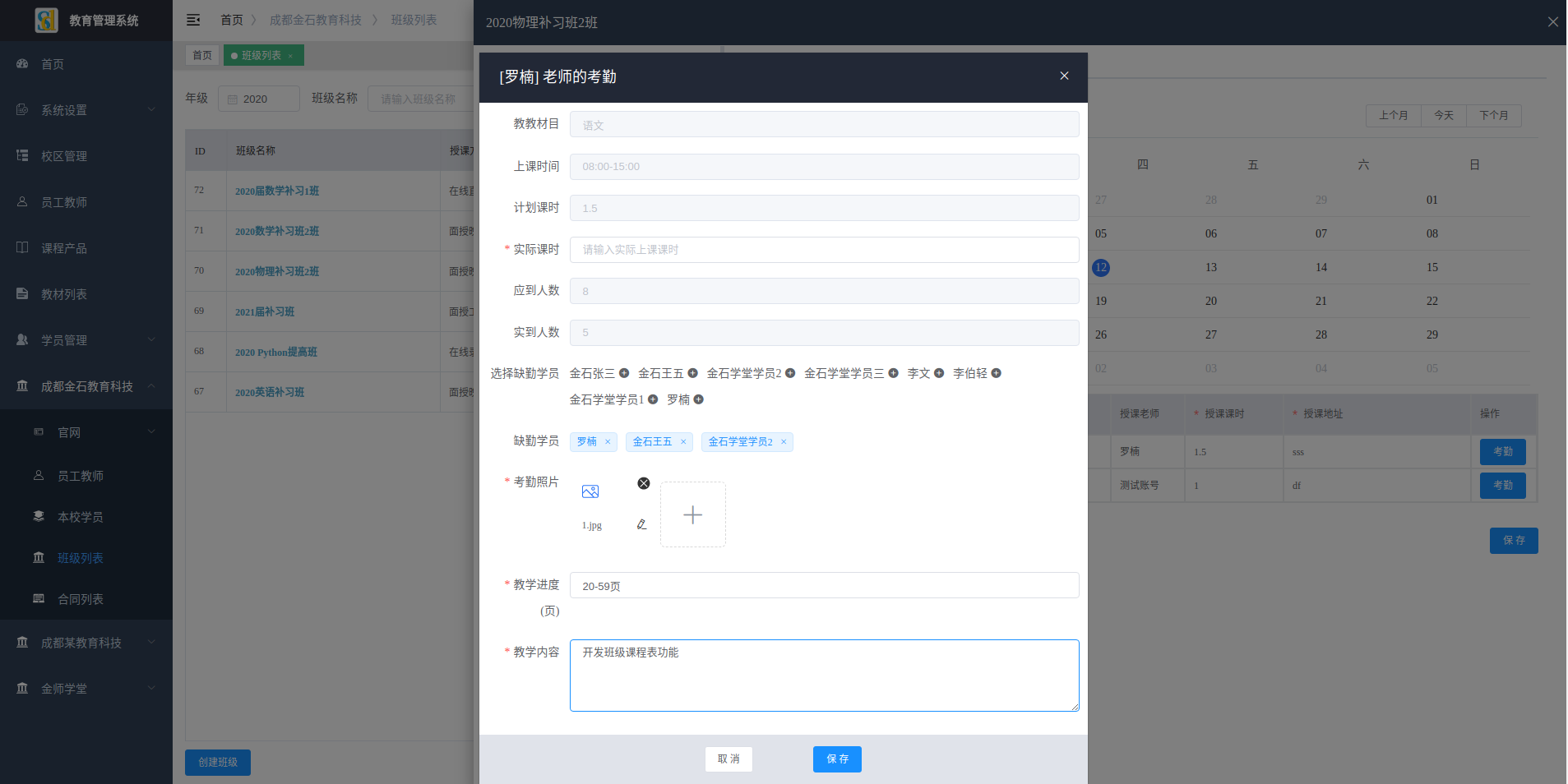
Task: Remove 金石学堂学员2 absent tag
Action: click(784, 442)
